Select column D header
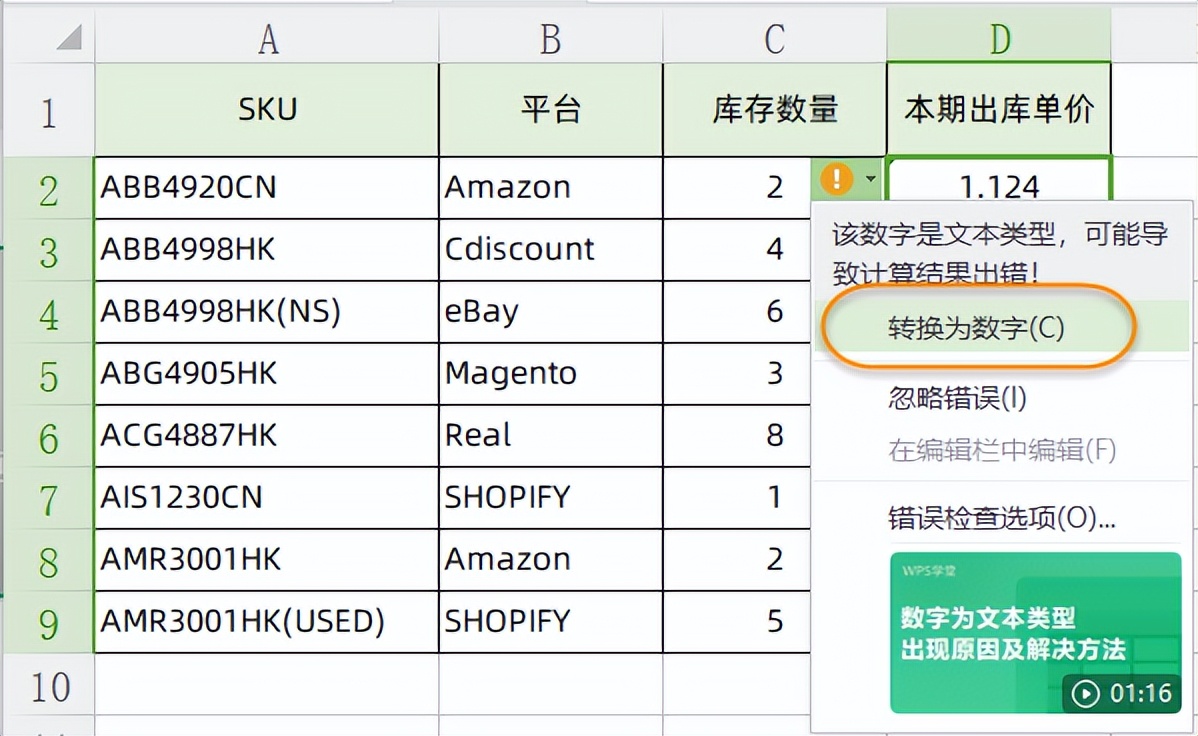The width and height of the screenshot is (1198, 736). pyautogui.click(x=999, y=37)
